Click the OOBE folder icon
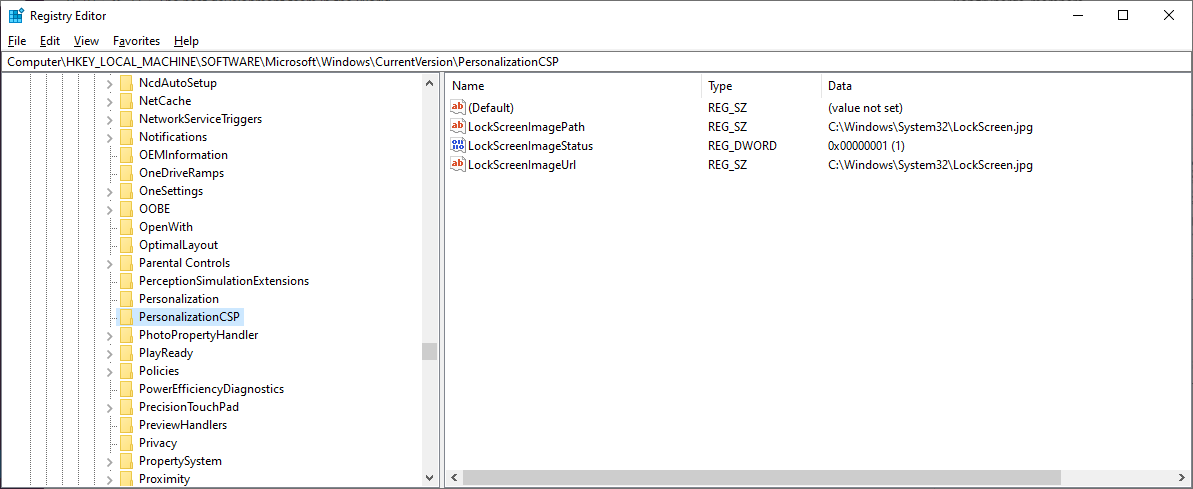 tap(126, 209)
